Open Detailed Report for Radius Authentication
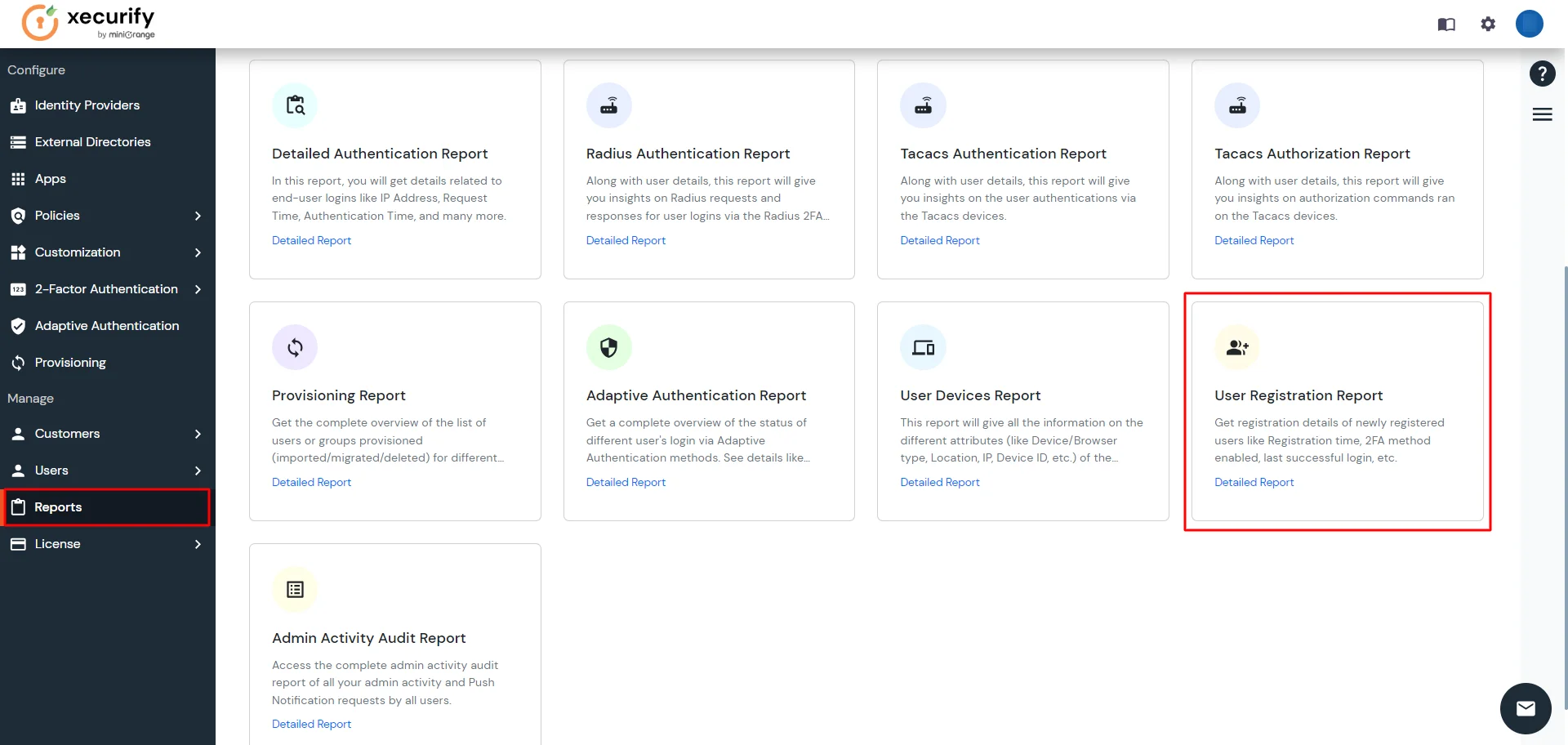 [626, 239]
